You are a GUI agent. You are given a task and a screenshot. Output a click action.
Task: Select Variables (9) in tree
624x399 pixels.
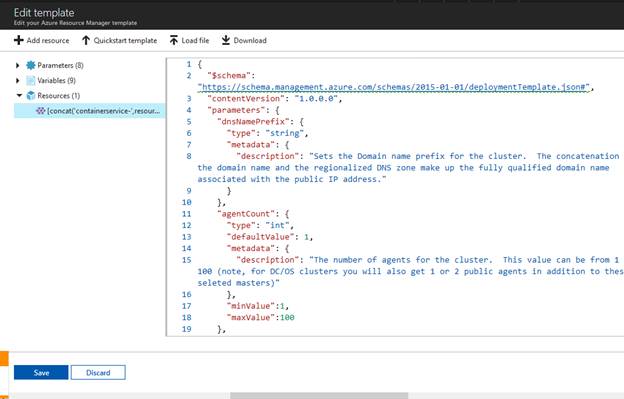point(57,80)
